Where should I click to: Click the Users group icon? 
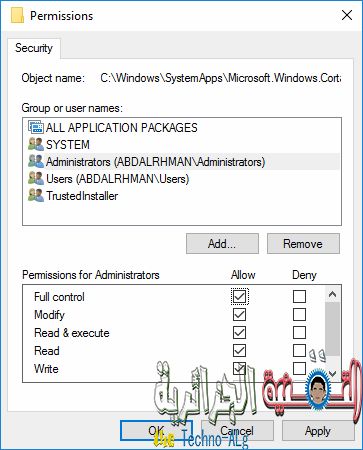coord(36,178)
